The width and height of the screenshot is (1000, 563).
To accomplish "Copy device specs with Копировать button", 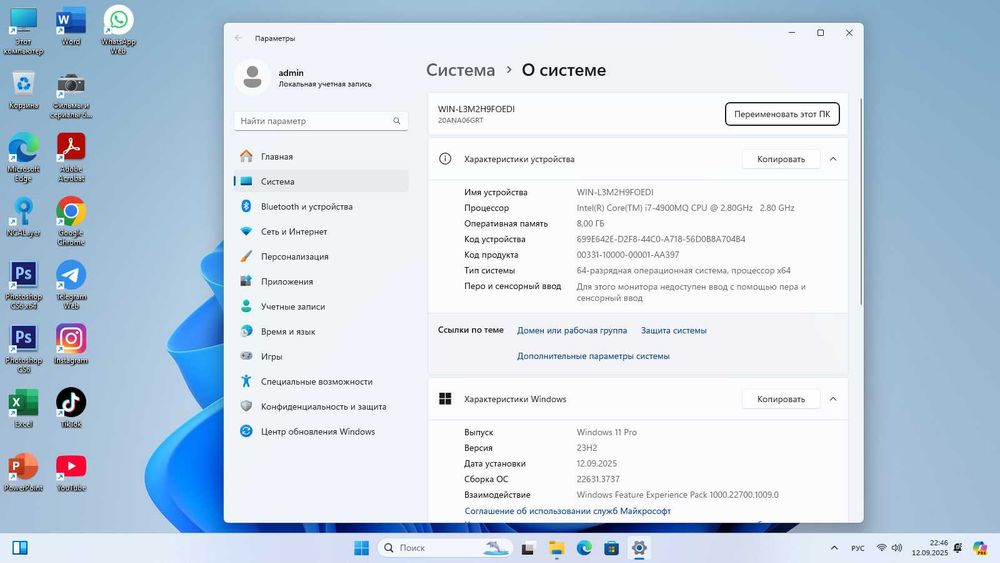I will [781, 159].
